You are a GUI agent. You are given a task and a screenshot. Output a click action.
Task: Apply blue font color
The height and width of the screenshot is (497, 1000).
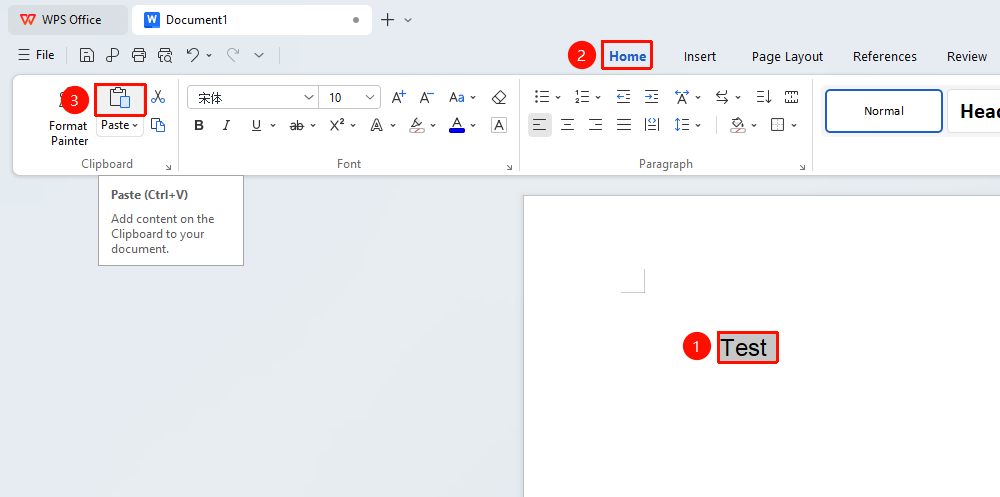457,125
